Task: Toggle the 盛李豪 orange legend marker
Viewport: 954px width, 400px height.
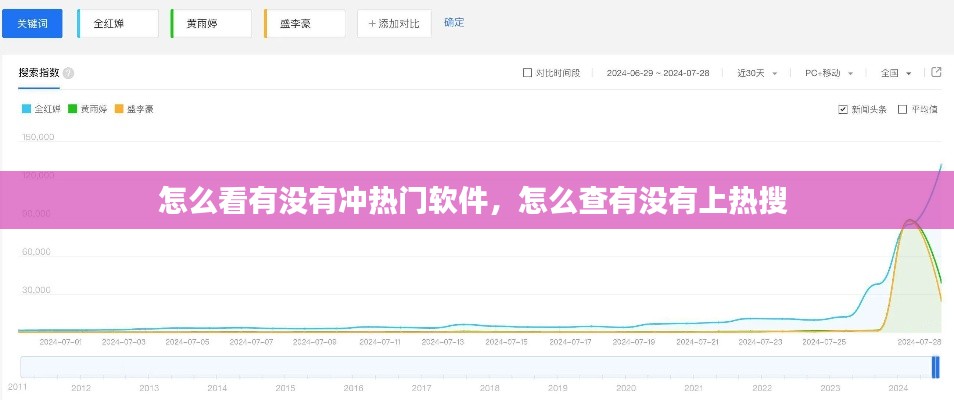Action: [119, 108]
